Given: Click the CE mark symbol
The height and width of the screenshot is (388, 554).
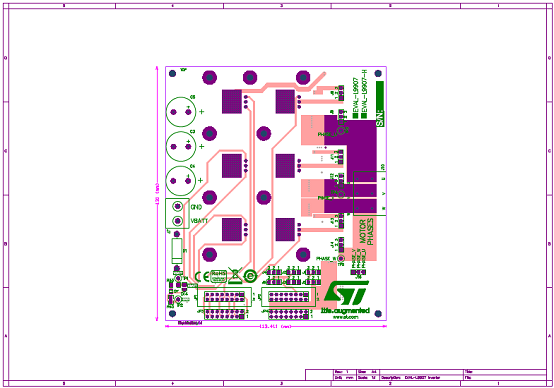Looking at the screenshot, I should (x=202, y=276).
